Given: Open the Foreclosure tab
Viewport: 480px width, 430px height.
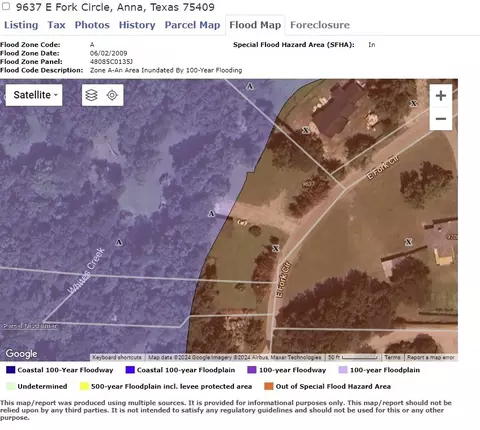Looking at the screenshot, I should [x=320, y=25].
